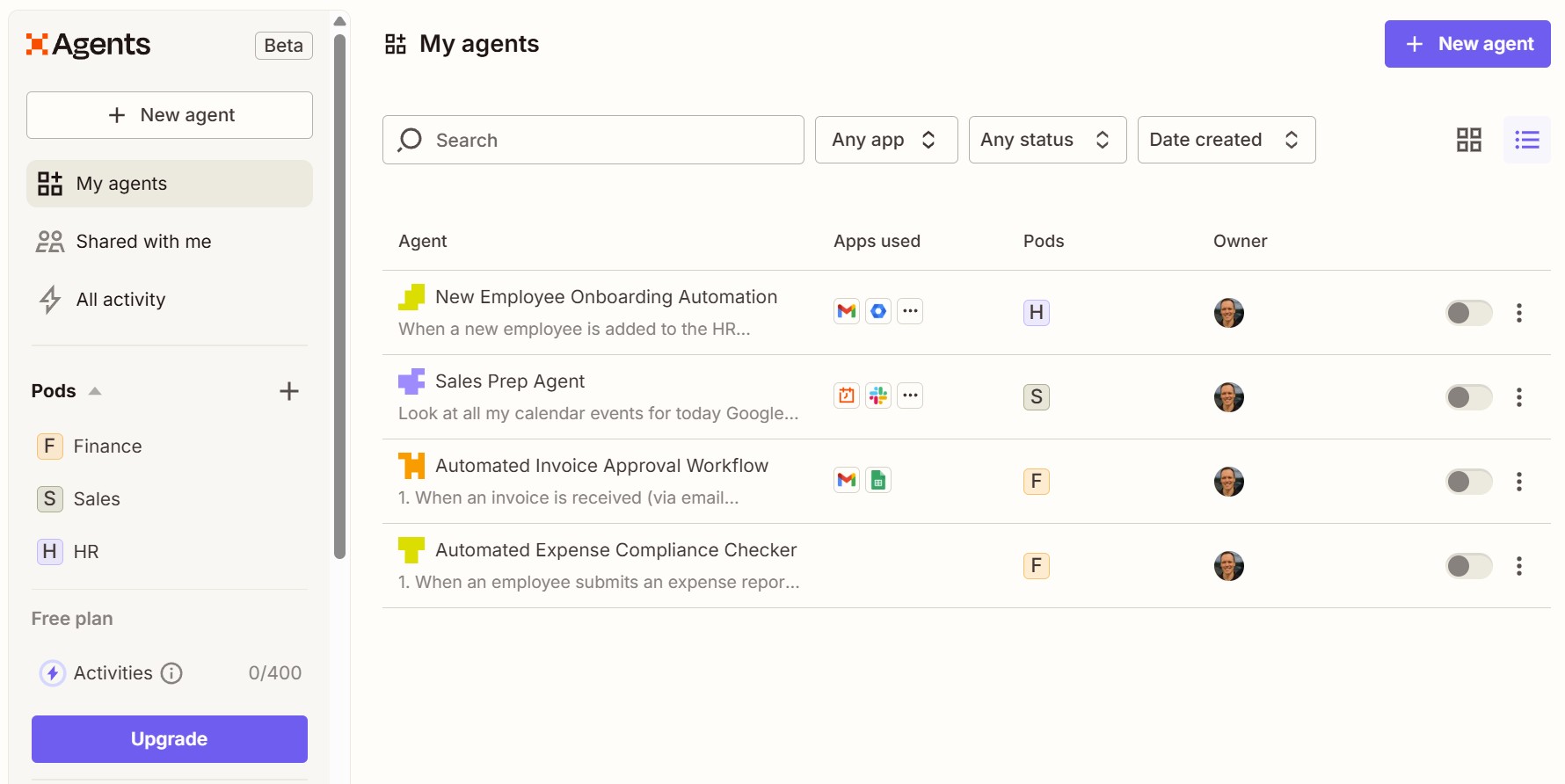Click calendar app icon in Sales Prep row

(847, 396)
